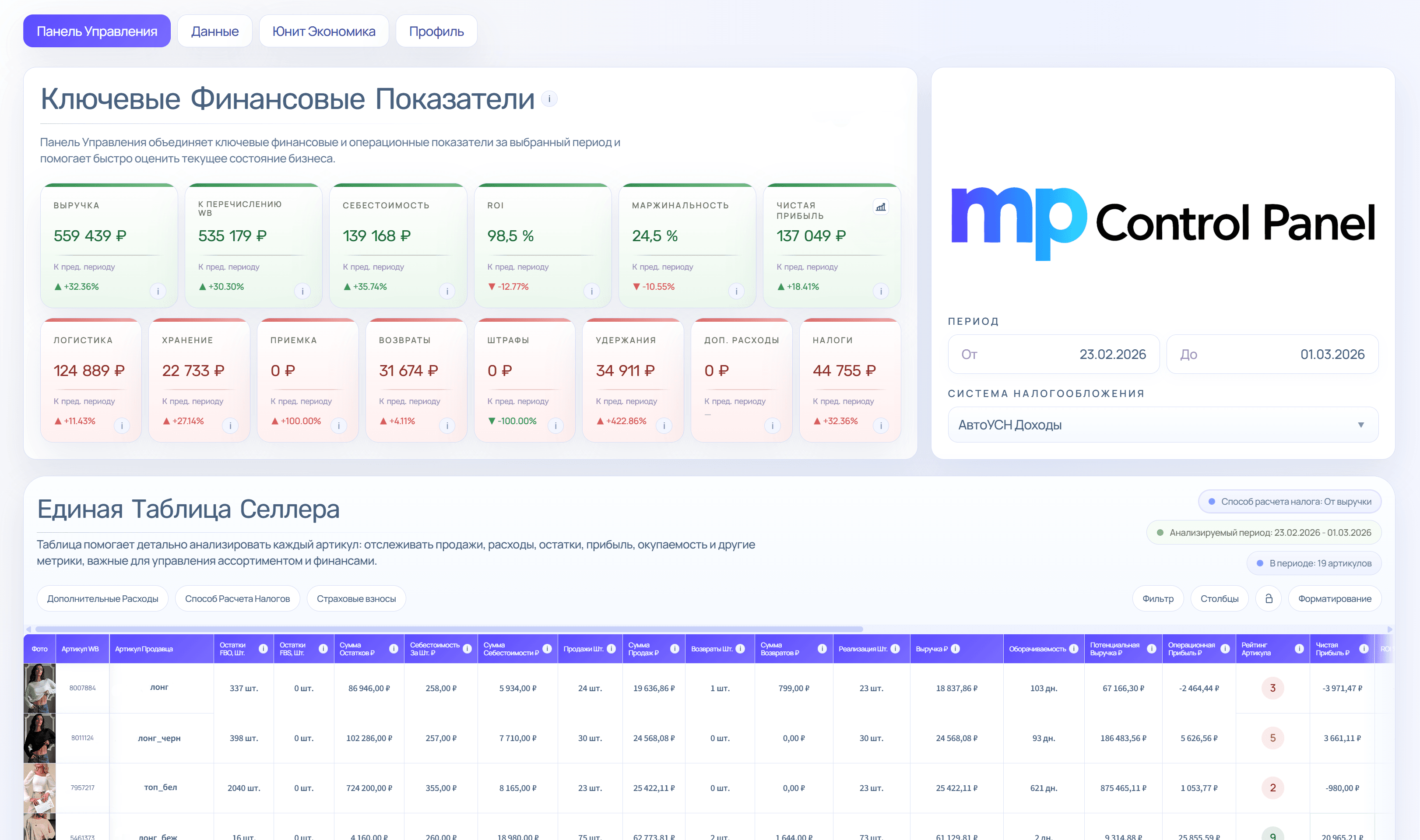Screen dimensions: 1420x840
Task: Click the lock icon in the table toolbar
Action: pyautogui.click(x=1269, y=598)
